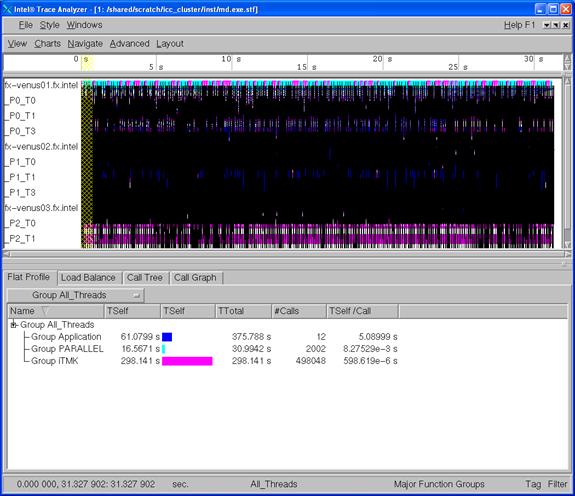The height and width of the screenshot is (496, 575).
Task: Open the Style menu
Action: pyautogui.click(x=50, y=25)
